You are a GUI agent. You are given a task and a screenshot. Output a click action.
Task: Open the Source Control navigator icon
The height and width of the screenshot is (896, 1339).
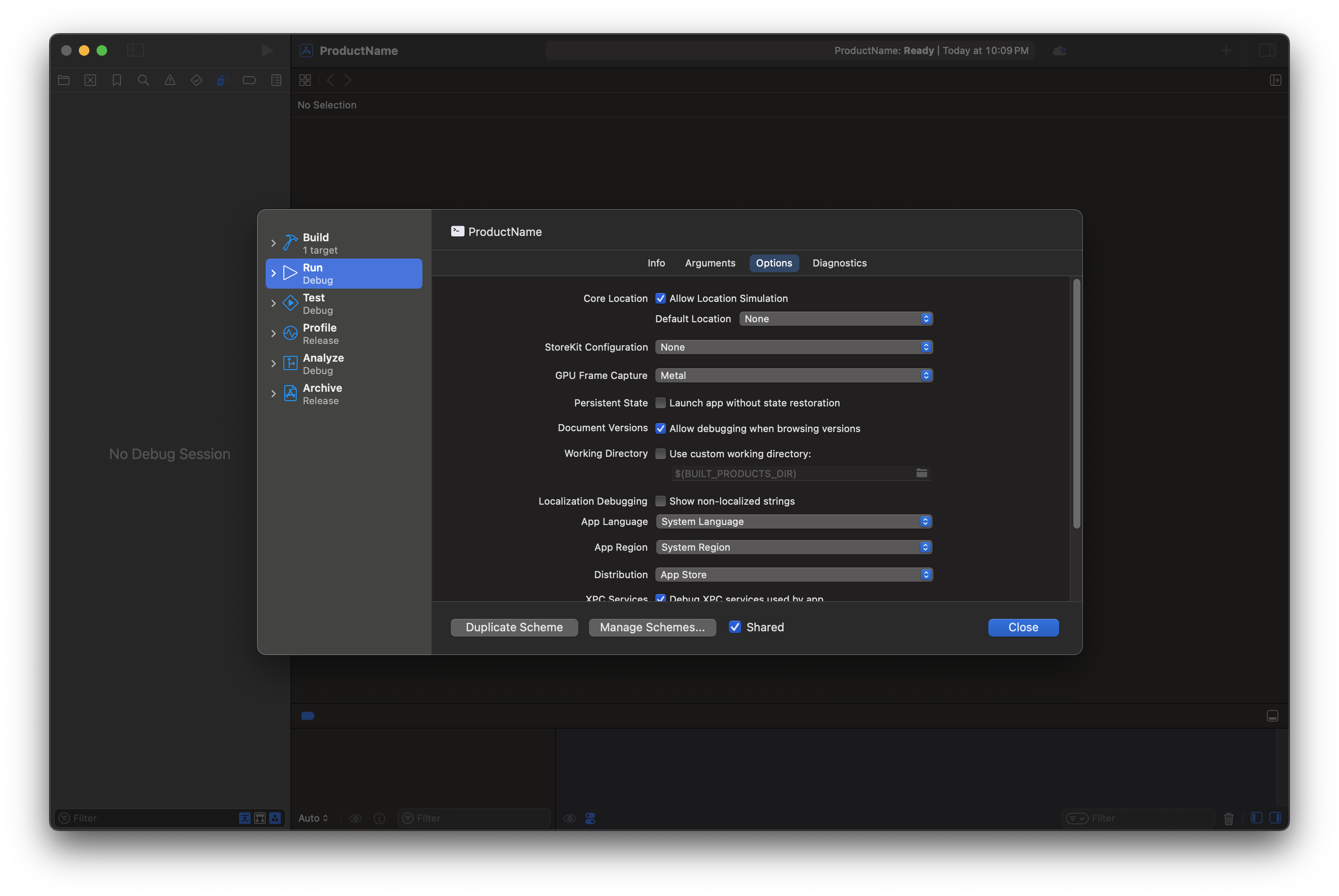tap(90, 81)
